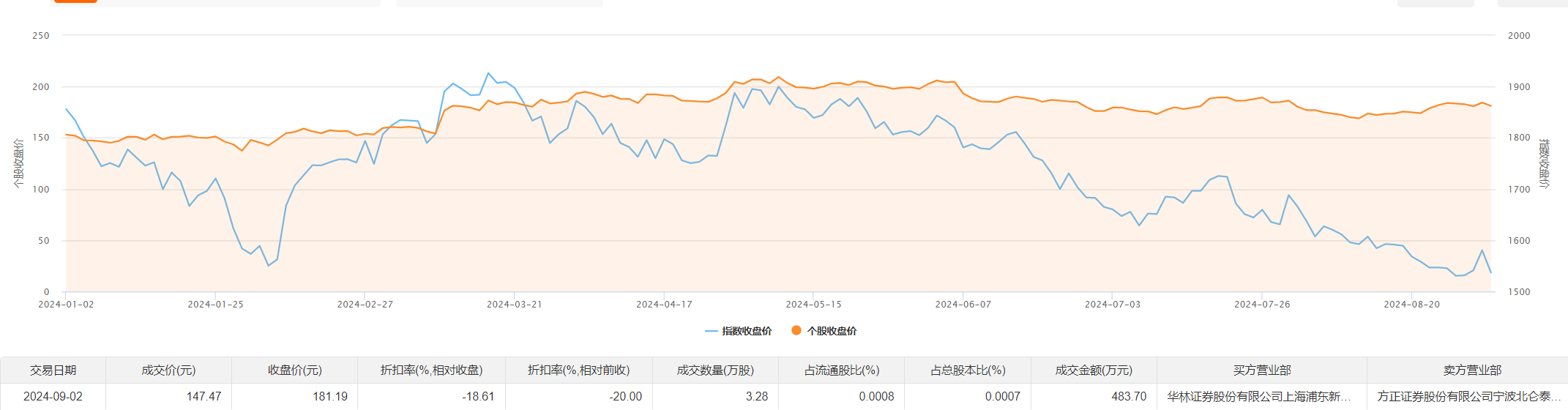
Task: Click the 收盘价(元) column header
Action: (294, 370)
